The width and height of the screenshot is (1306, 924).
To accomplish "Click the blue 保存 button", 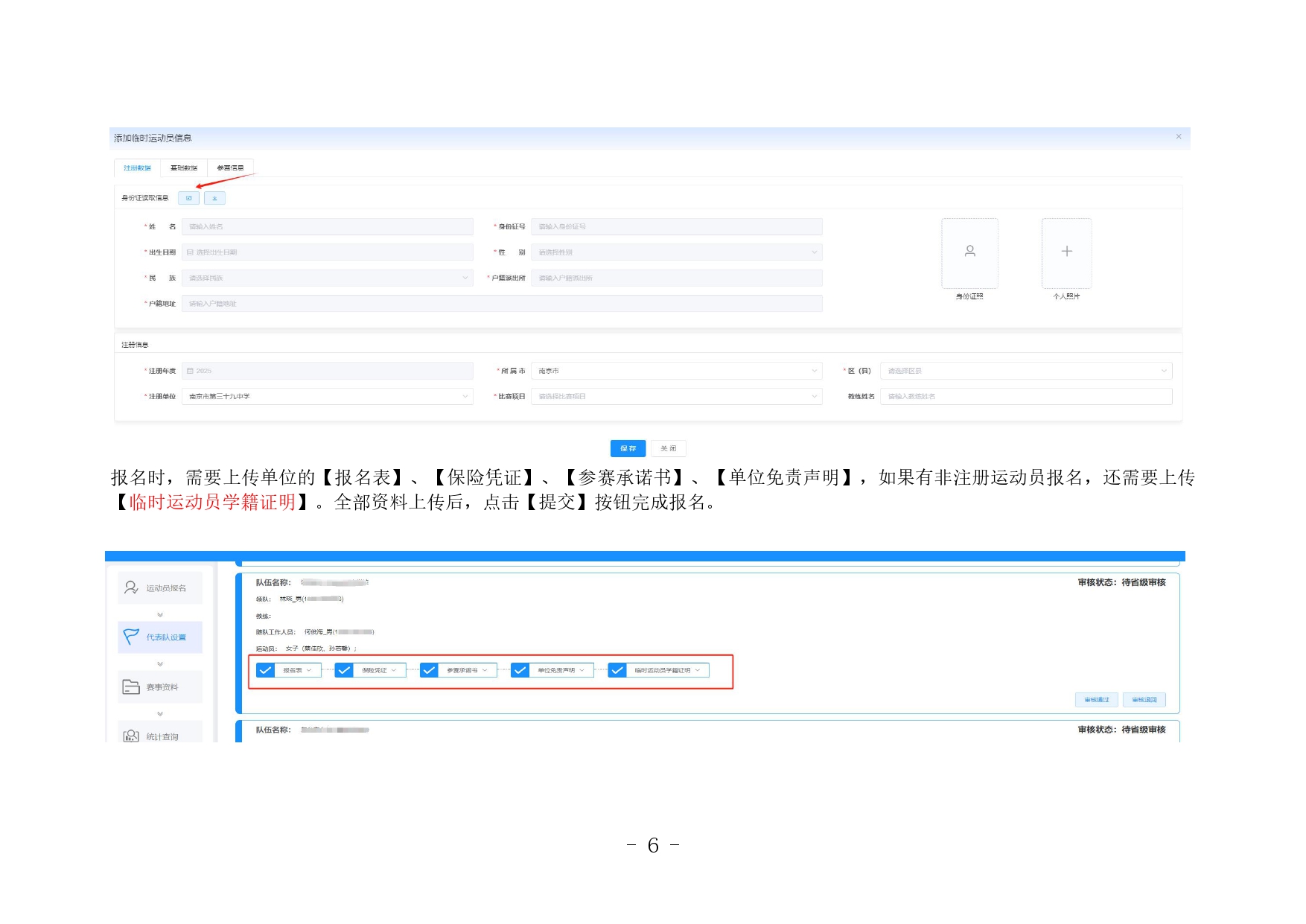I will (628, 448).
